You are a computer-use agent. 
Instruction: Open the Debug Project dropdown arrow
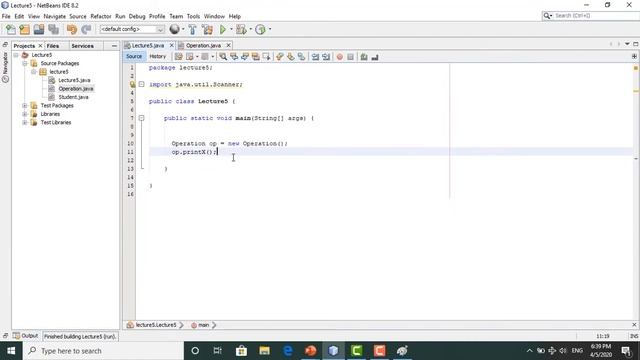point(251,29)
